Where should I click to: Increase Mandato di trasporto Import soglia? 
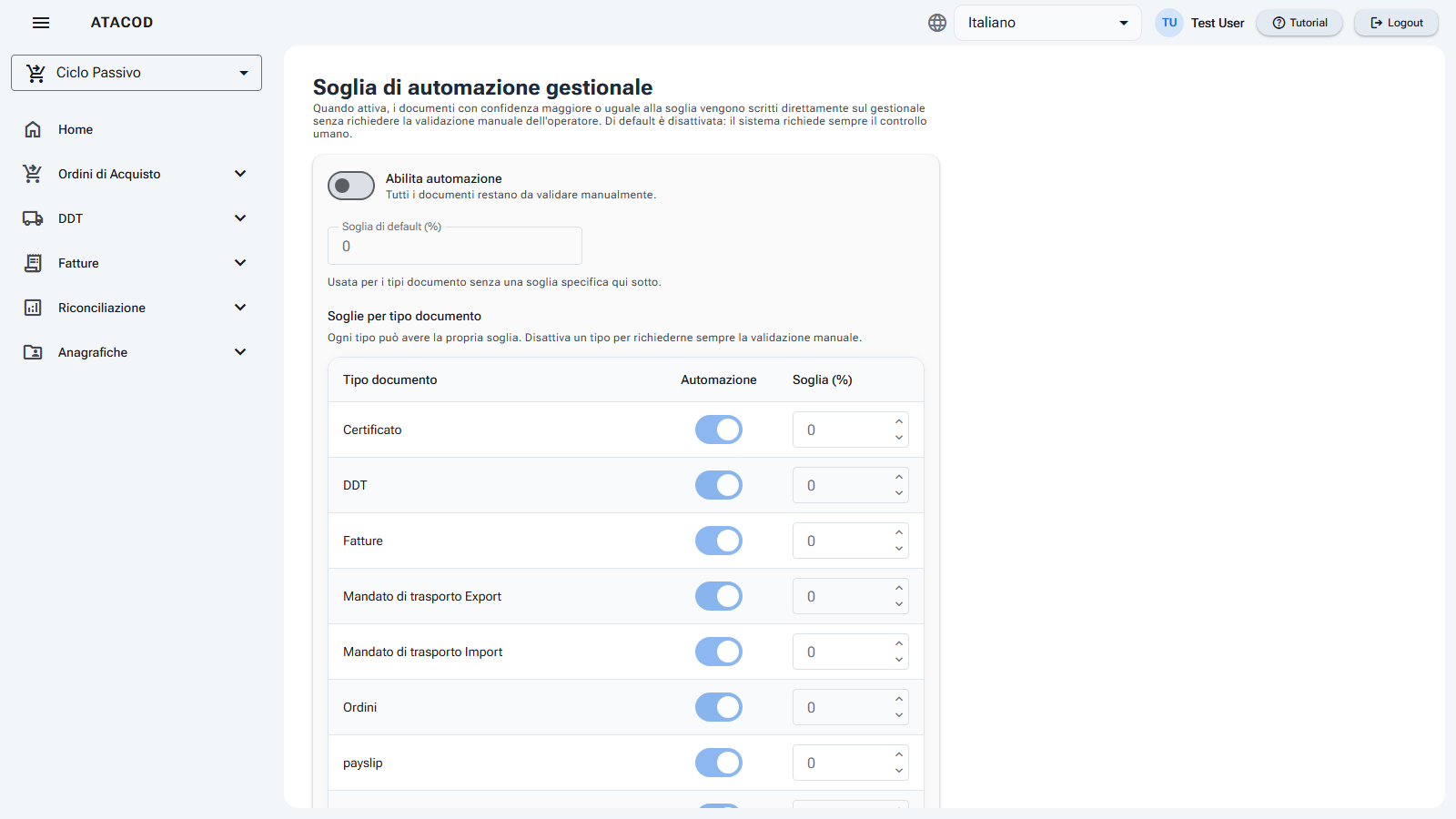coord(899,643)
